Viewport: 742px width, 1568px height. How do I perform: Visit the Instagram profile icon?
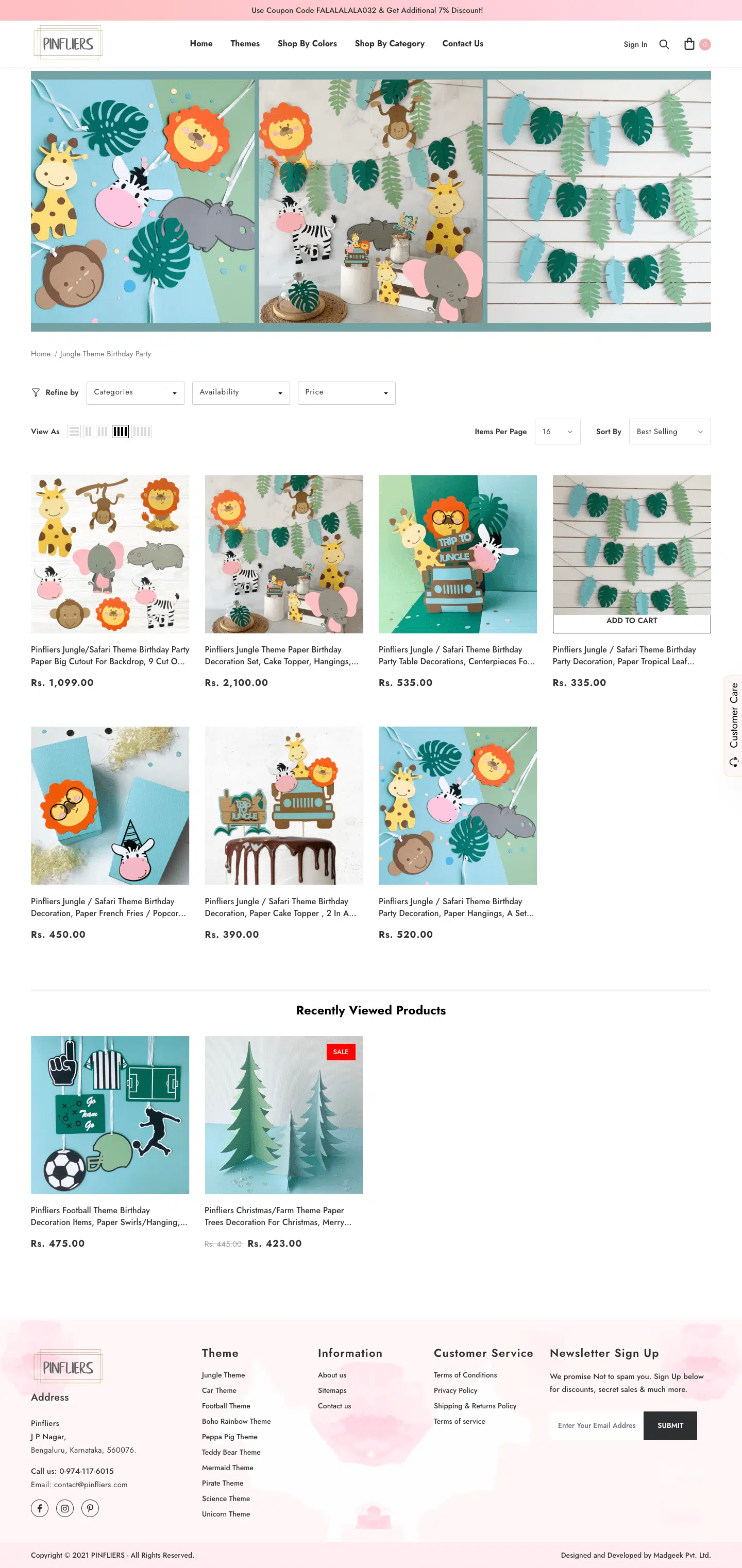pos(64,1508)
